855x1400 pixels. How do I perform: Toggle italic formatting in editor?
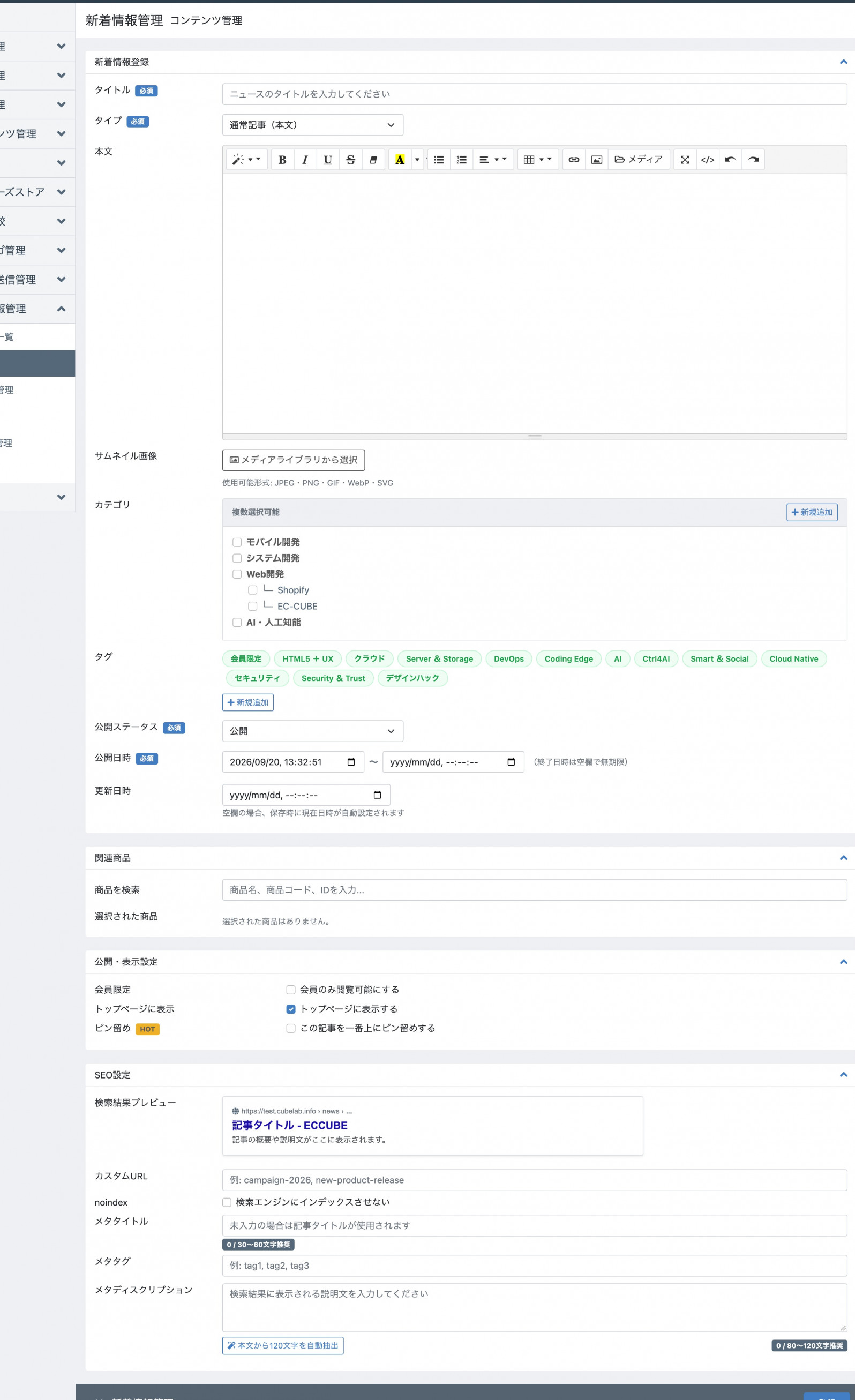(x=305, y=160)
